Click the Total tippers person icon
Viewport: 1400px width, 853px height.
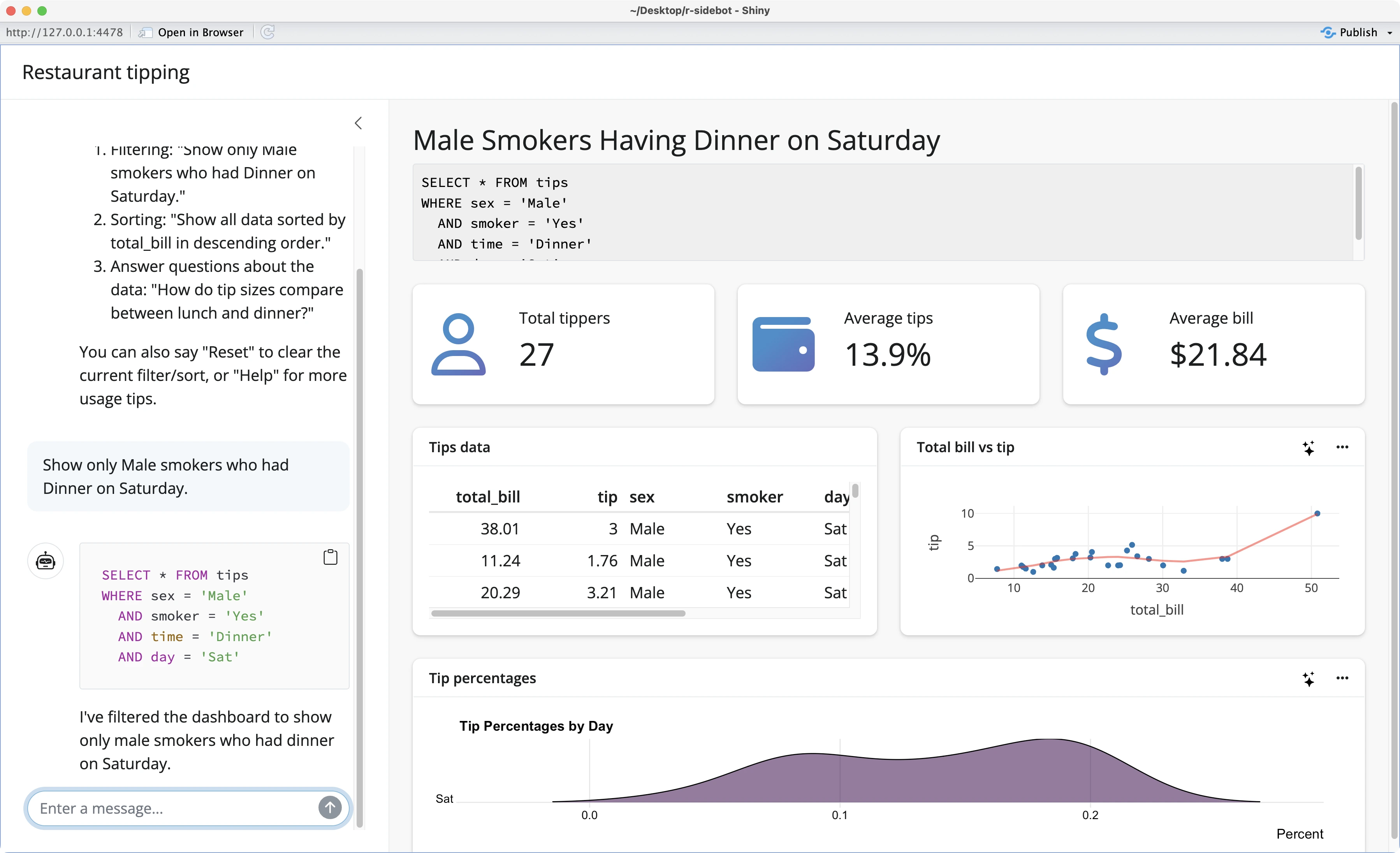(458, 344)
